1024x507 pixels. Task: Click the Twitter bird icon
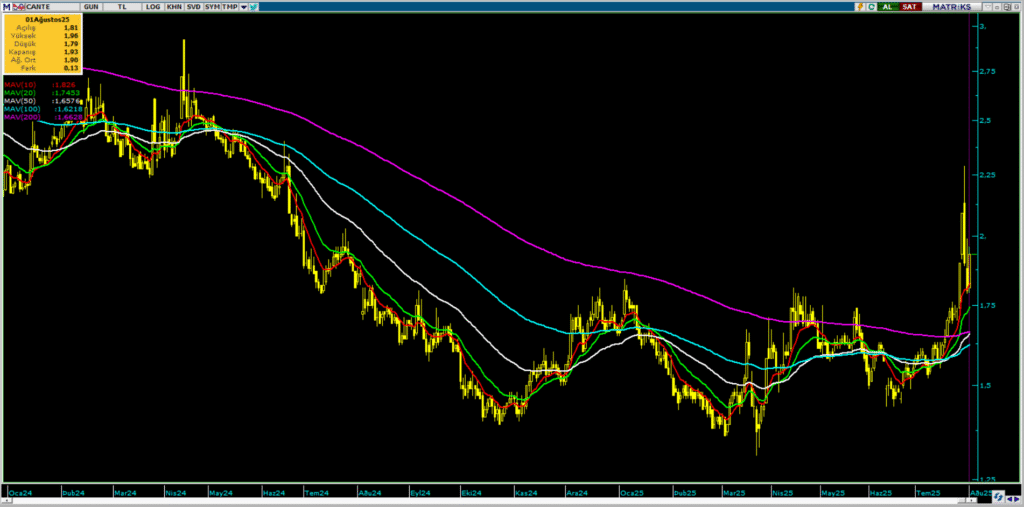point(254,7)
